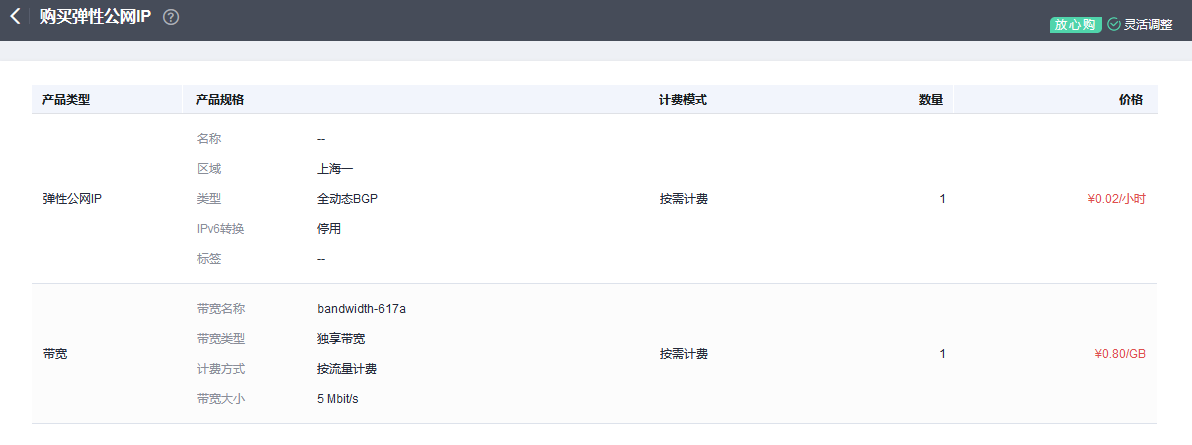The width and height of the screenshot is (1192, 445).
Task: Open the help question mark icon
Action: (171, 17)
